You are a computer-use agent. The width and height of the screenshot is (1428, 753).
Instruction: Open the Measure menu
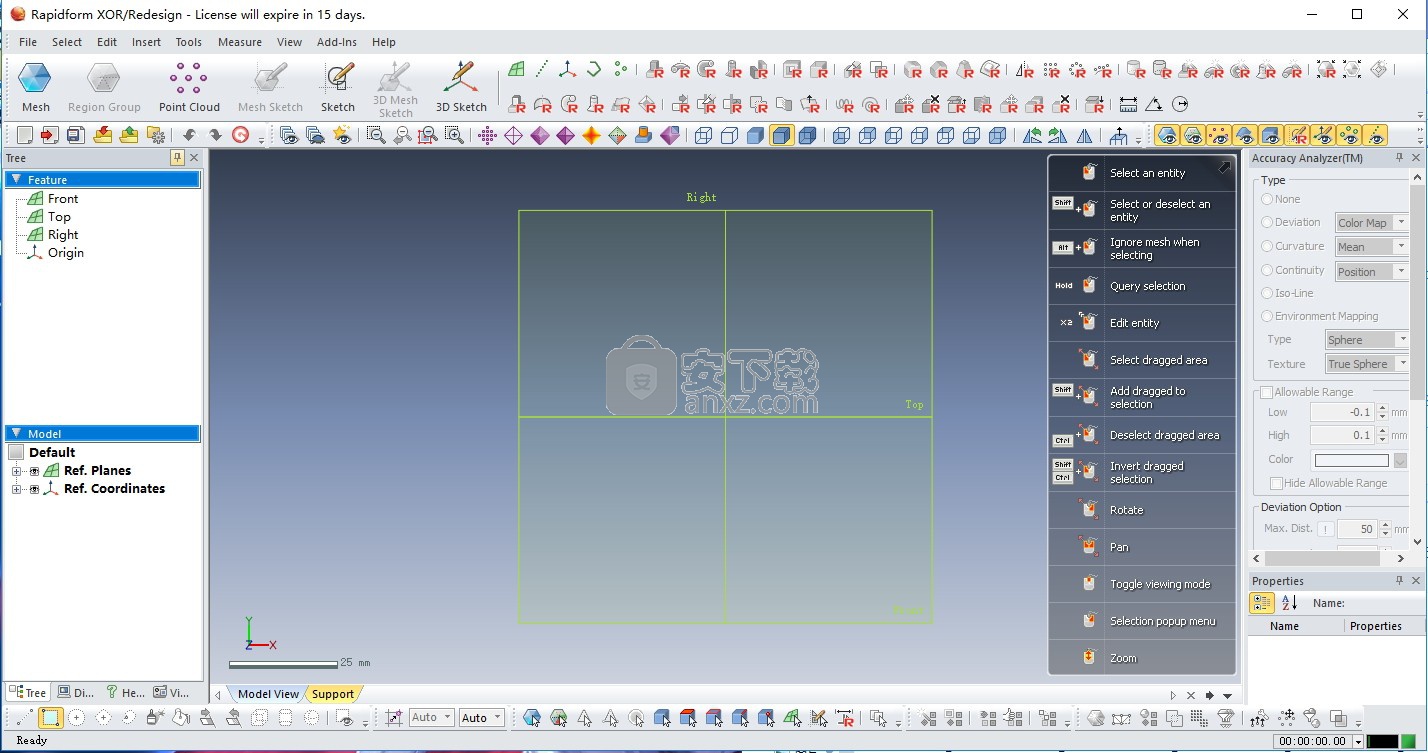tap(240, 42)
